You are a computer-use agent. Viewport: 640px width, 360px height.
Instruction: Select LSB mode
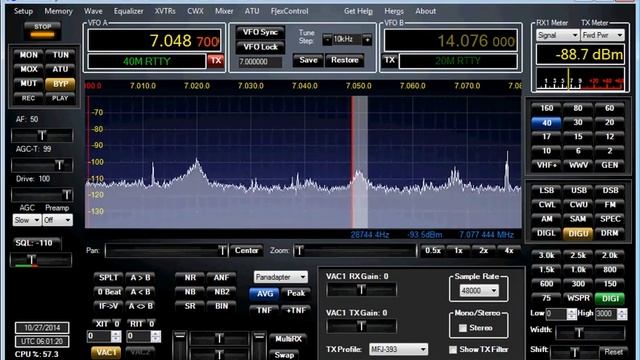(547, 190)
